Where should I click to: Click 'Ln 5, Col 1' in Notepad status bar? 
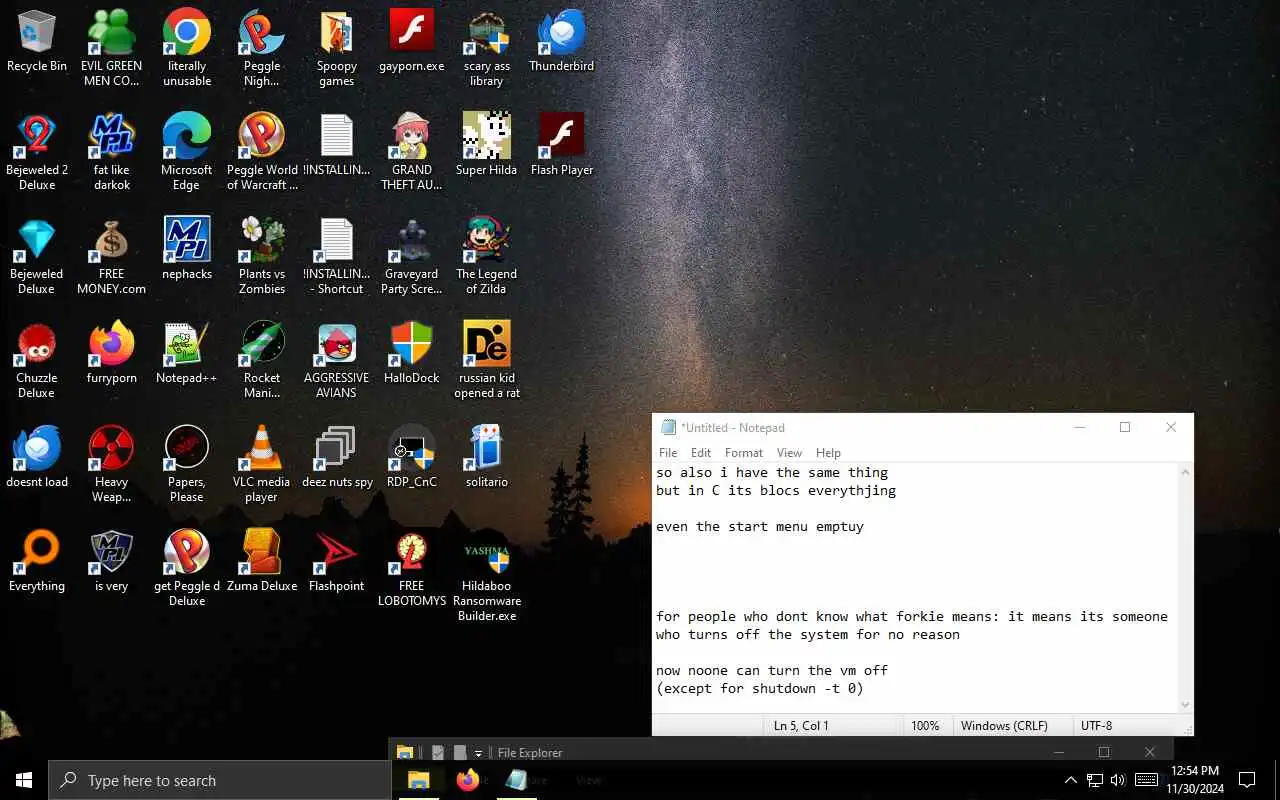pyautogui.click(x=801, y=726)
